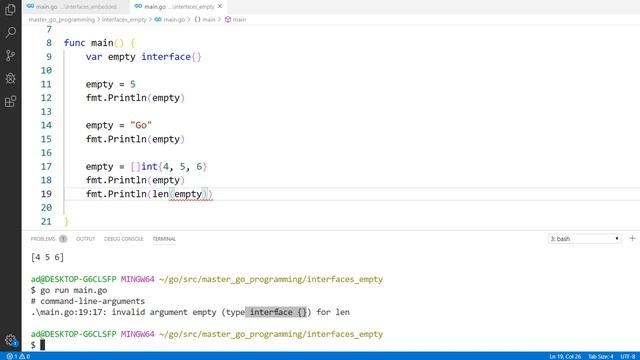Screen dimensions: 640x360
Task: Click errors and warnings status indicator
Action: (x=18, y=356)
